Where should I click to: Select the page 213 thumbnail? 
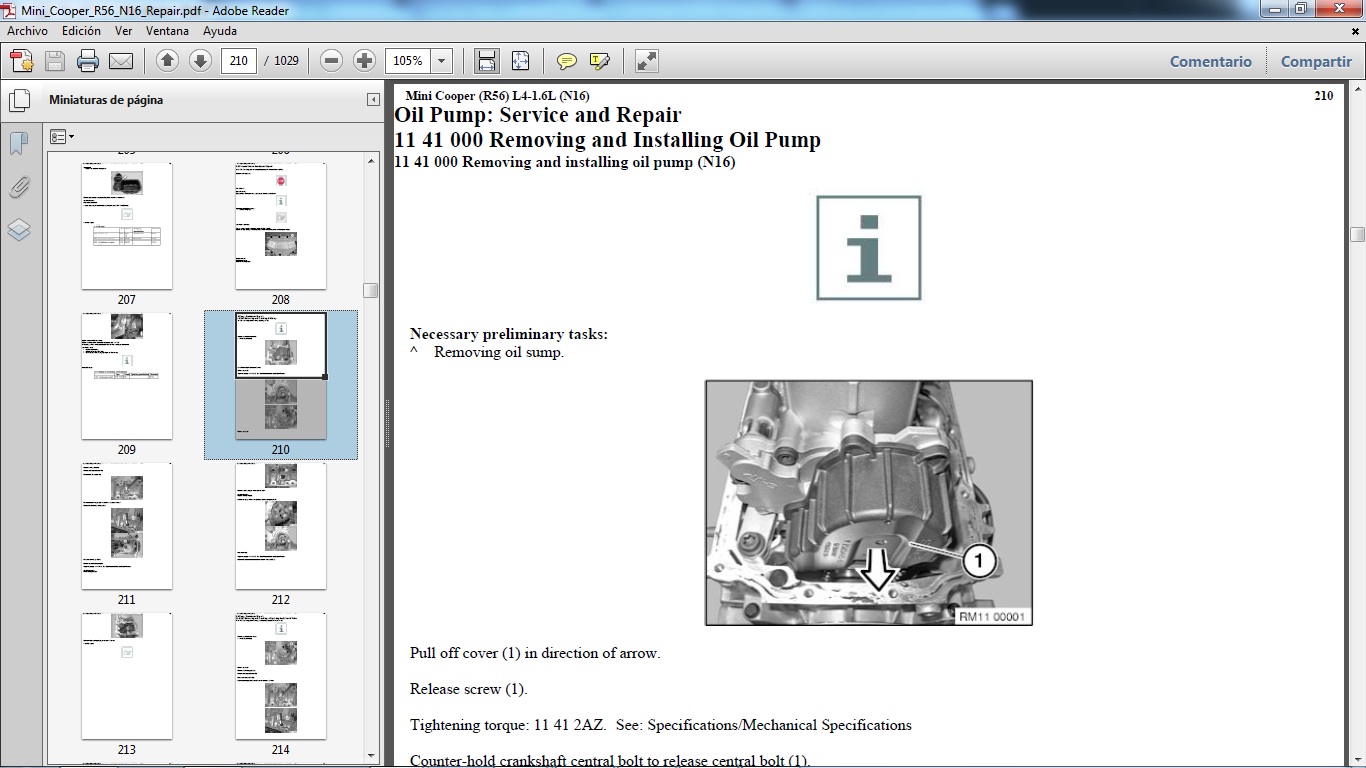tap(127, 676)
